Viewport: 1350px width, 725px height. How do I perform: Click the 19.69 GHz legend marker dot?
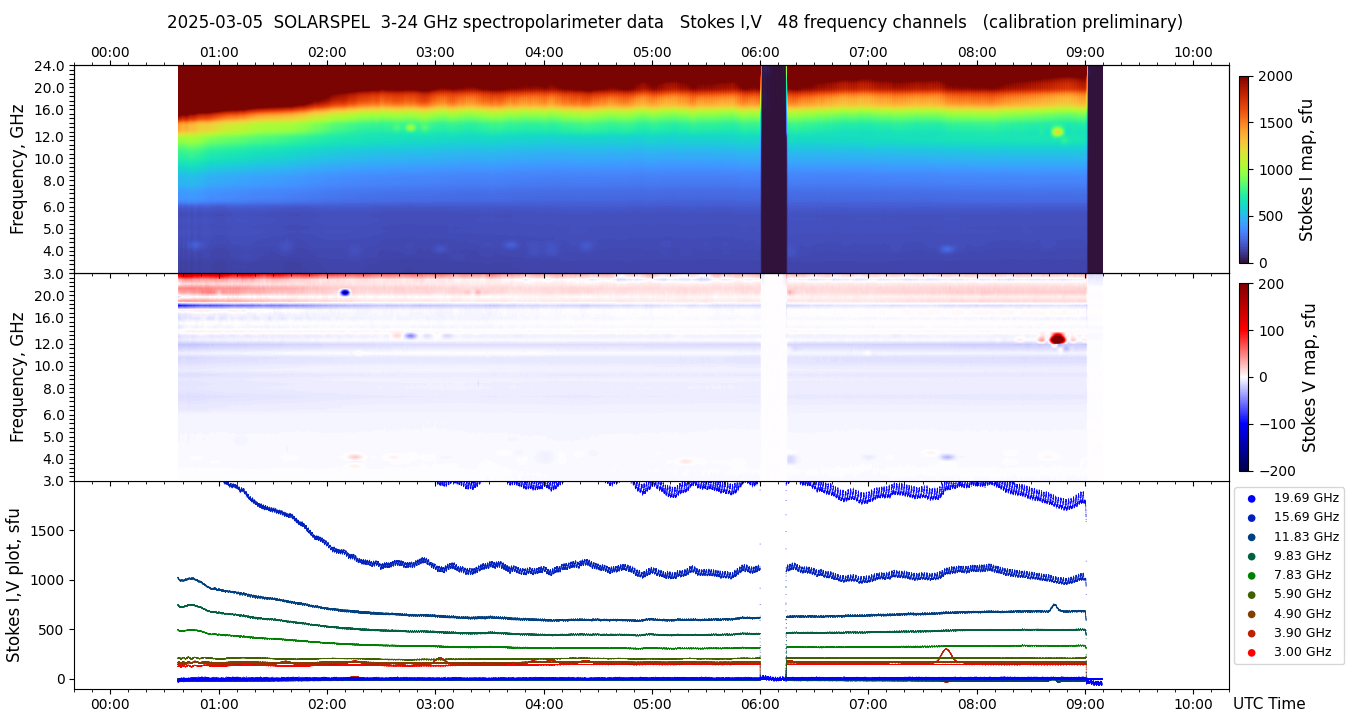pos(1251,498)
